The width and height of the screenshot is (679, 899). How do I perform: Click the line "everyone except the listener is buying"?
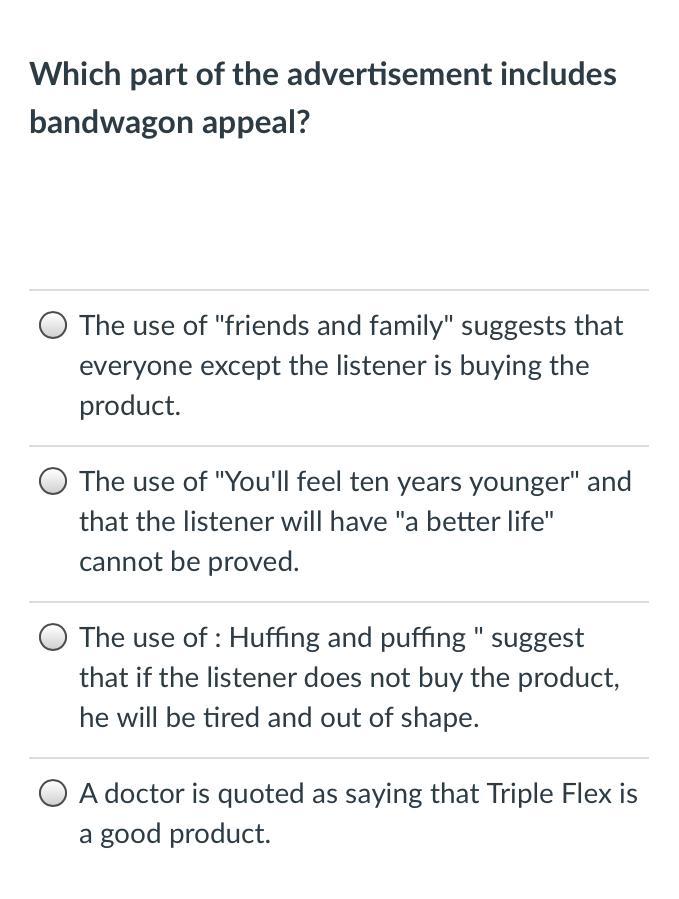pos(334,366)
